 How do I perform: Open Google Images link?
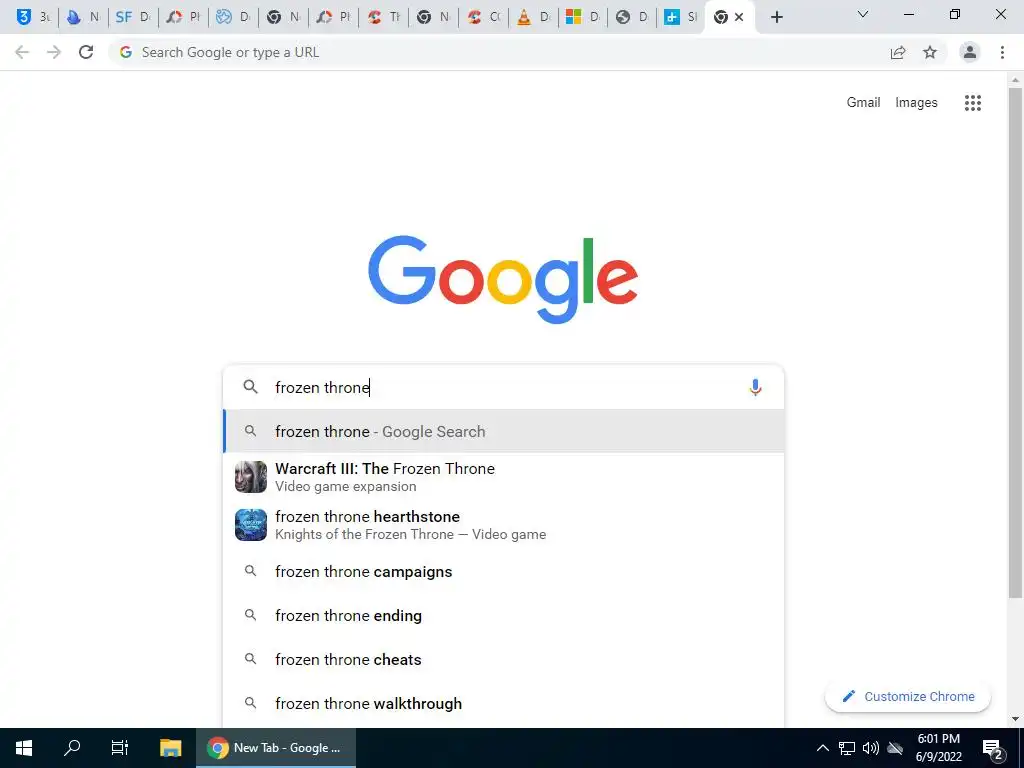tap(916, 103)
